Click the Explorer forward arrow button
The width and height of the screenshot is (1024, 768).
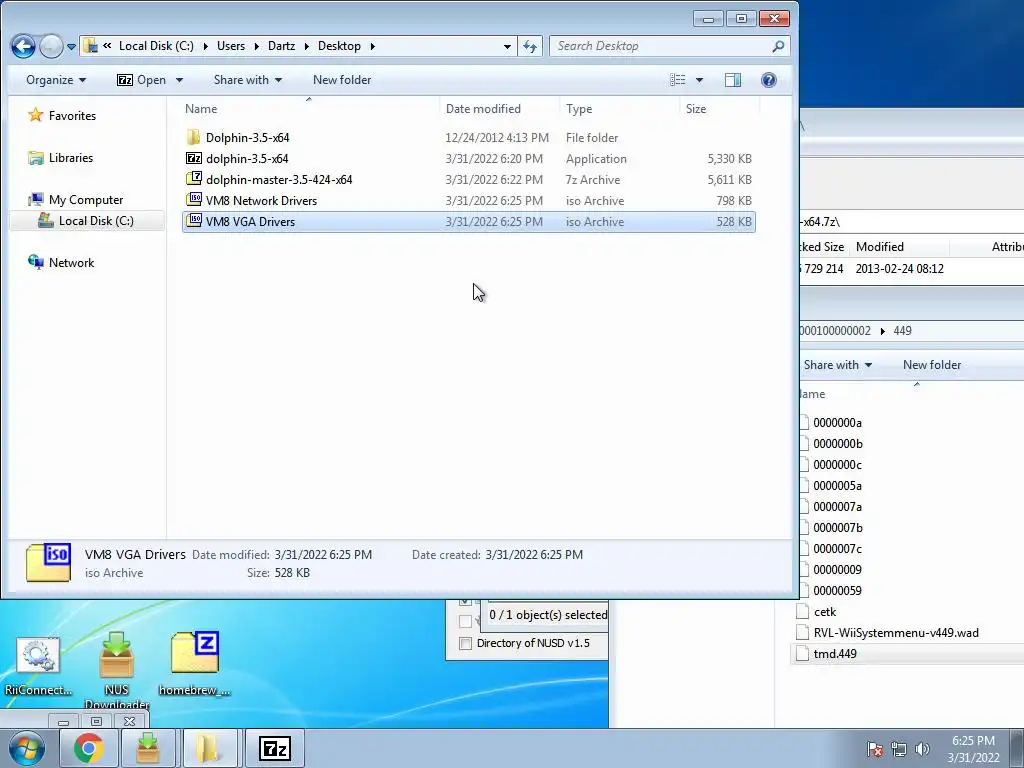(x=51, y=46)
